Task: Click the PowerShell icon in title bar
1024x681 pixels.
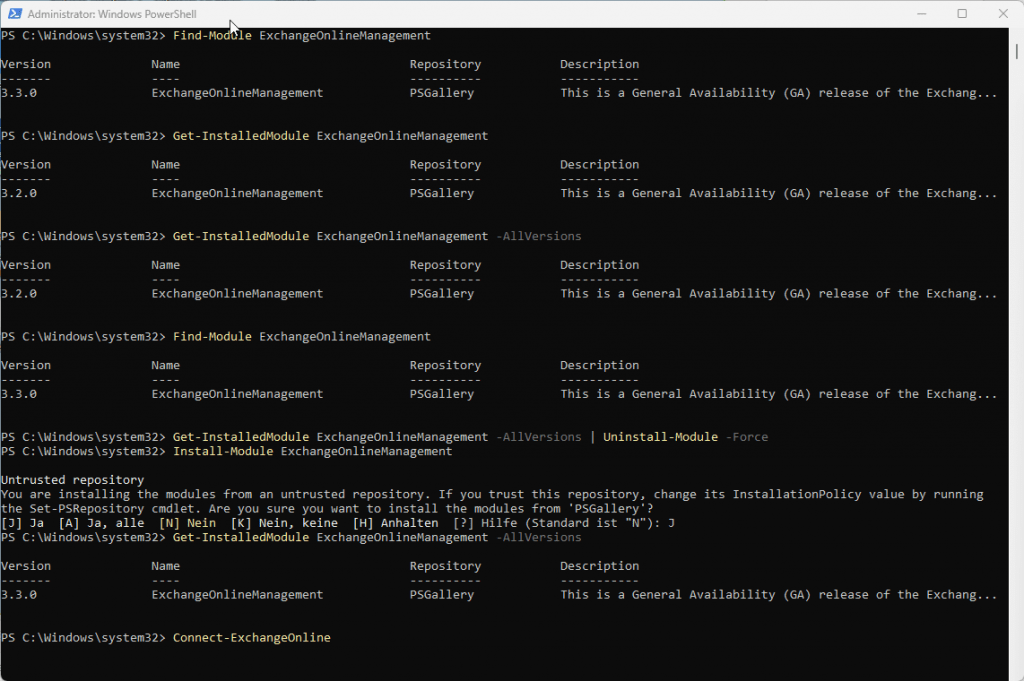Action: [x=13, y=14]
